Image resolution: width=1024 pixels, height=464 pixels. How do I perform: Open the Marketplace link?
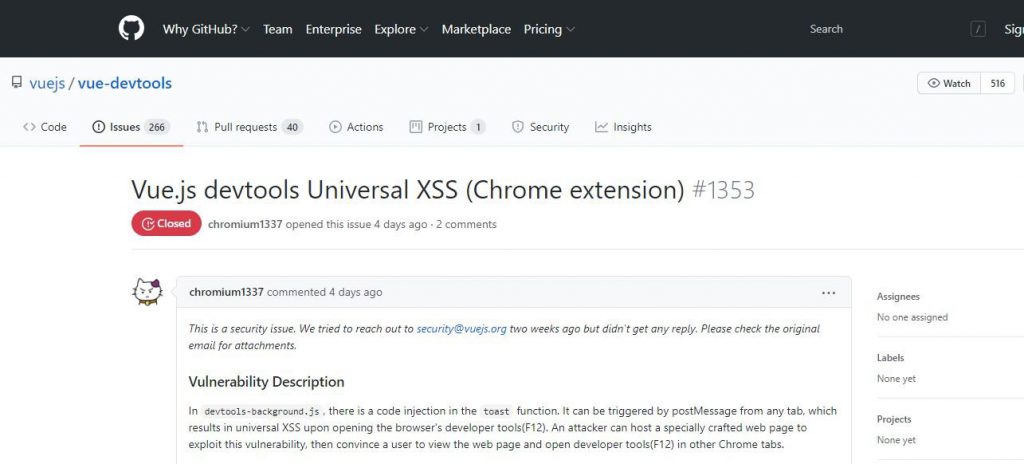coord(476,29)
